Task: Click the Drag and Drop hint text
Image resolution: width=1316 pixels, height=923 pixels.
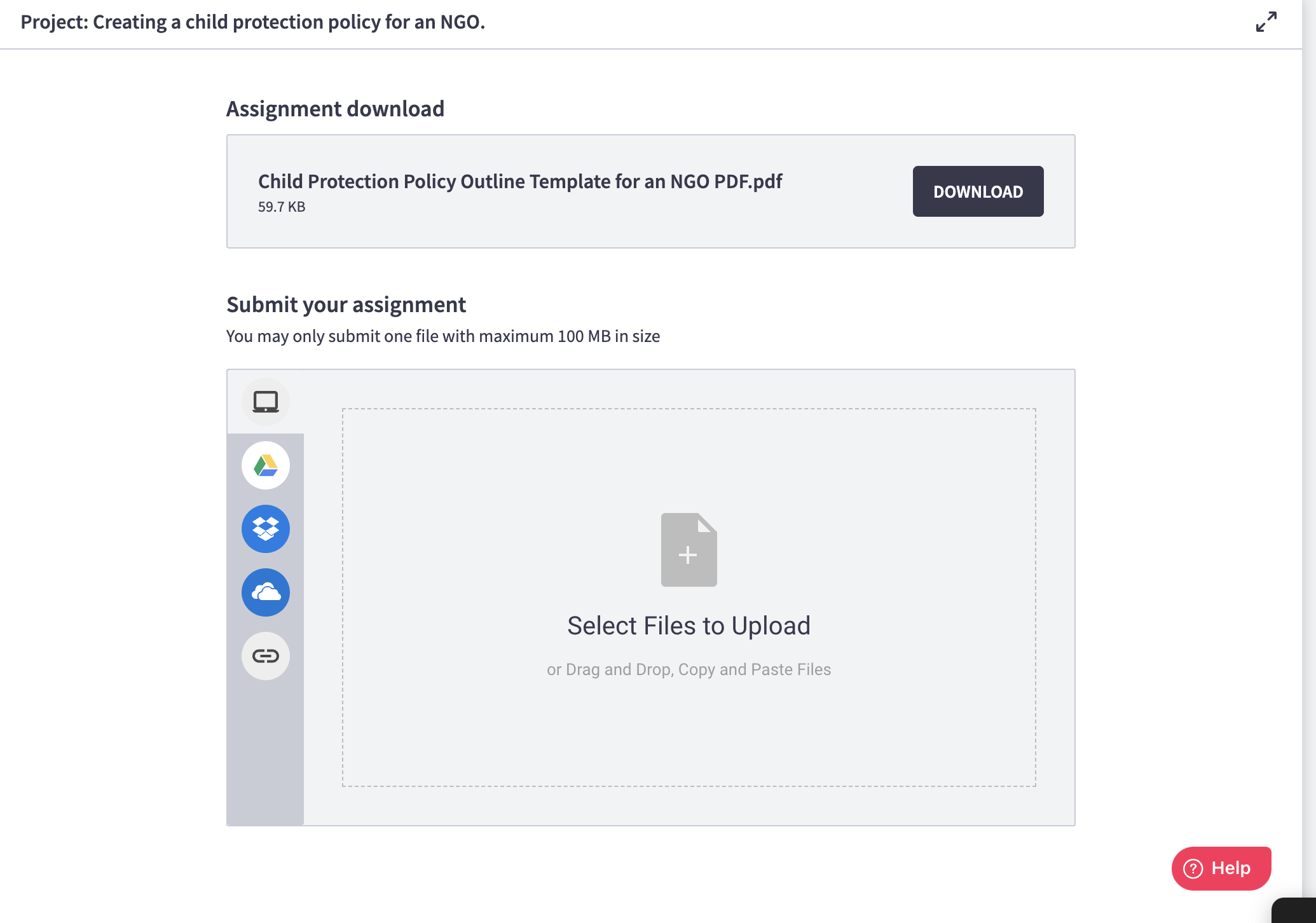Action: click(x=689, y=669)
